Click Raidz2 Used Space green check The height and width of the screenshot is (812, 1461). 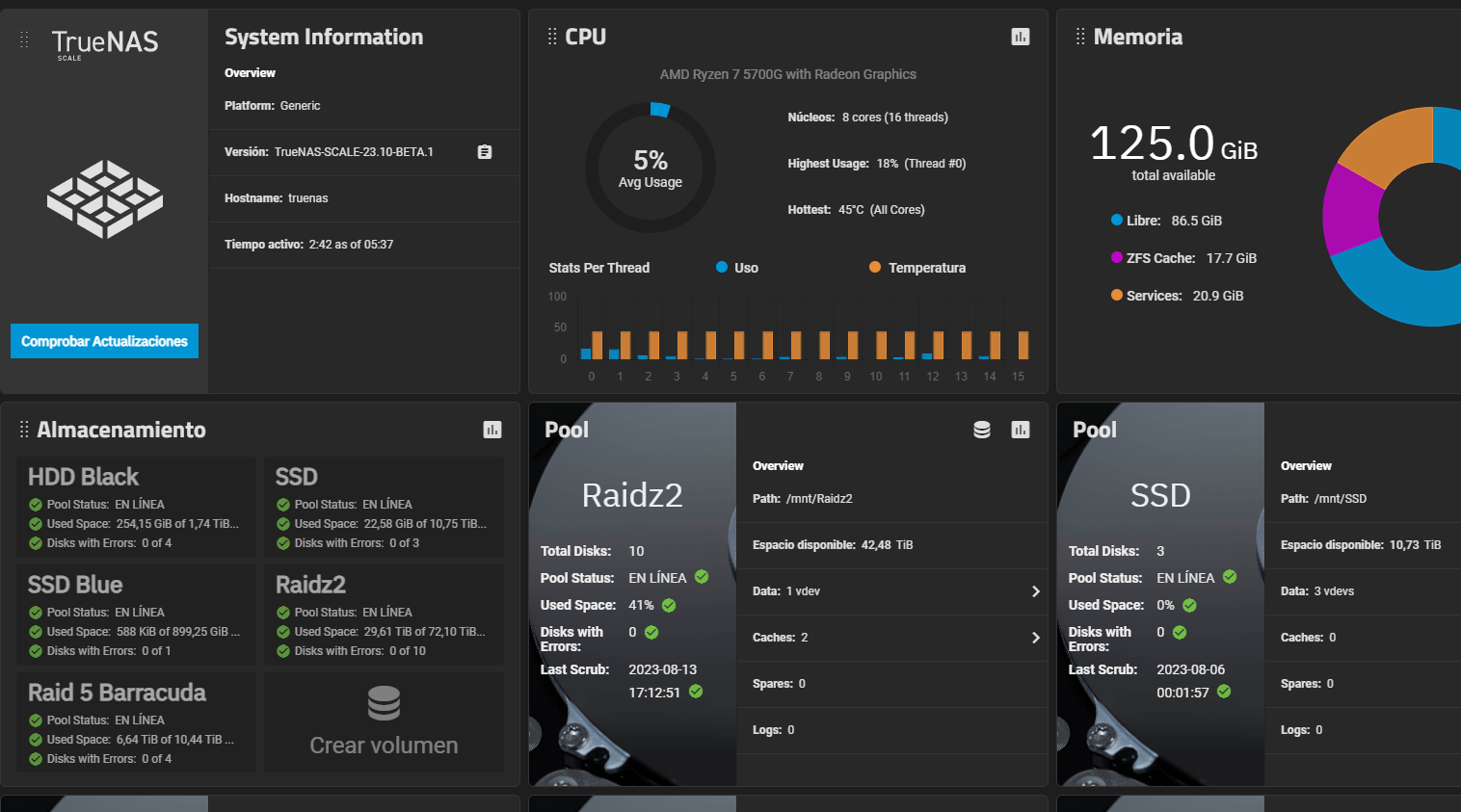tap(669, 606)
